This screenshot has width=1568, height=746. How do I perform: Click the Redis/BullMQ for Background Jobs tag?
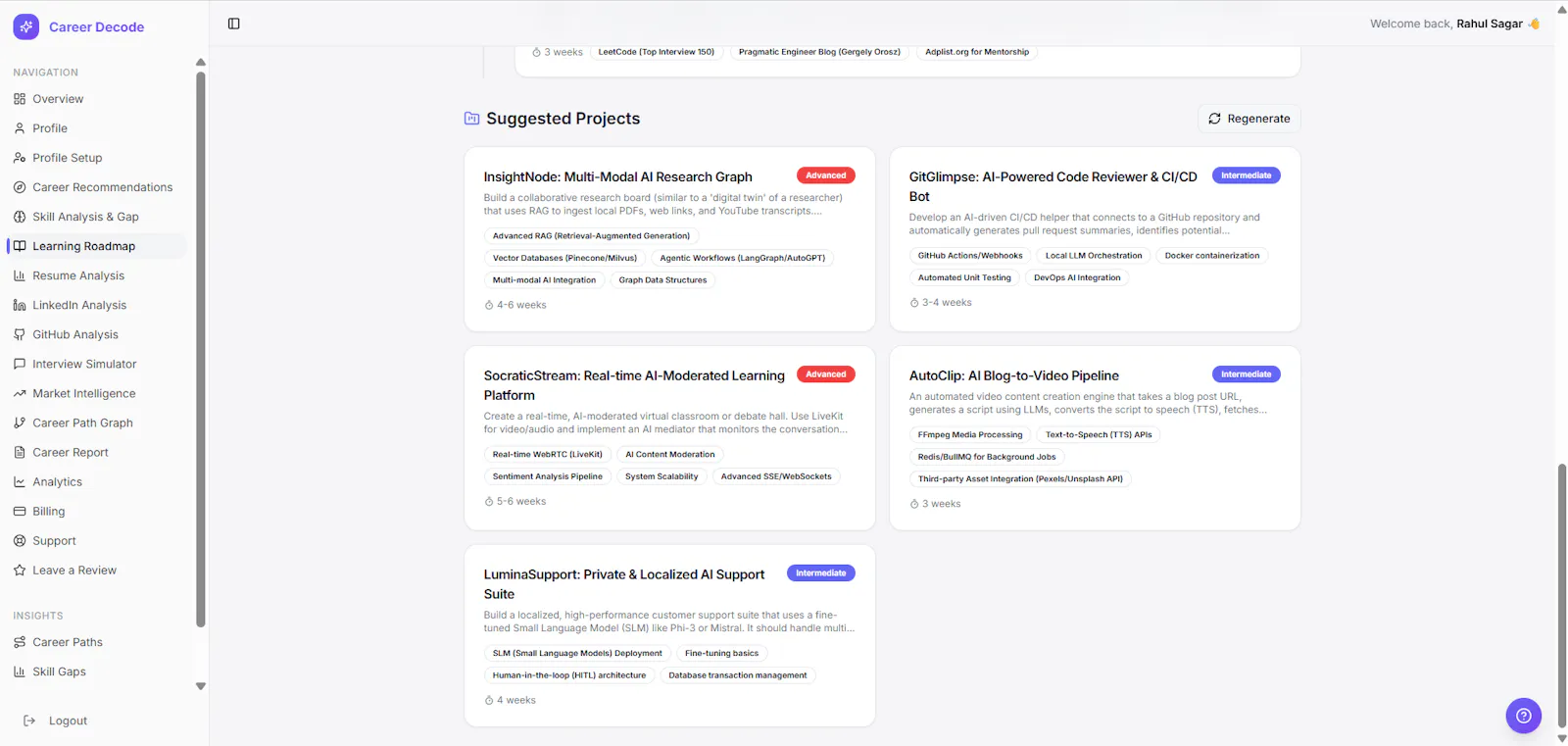(x=987, y=458)
